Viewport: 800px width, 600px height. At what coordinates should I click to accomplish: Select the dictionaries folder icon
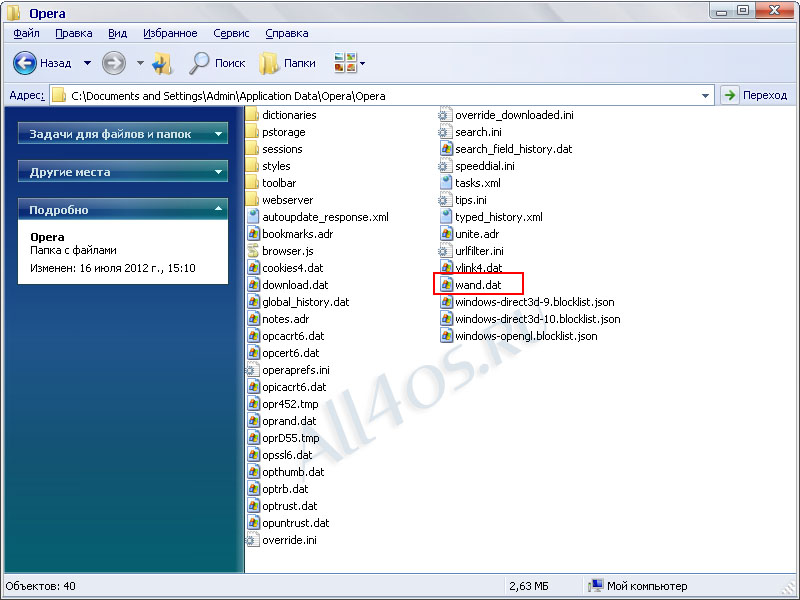point(252,115)
